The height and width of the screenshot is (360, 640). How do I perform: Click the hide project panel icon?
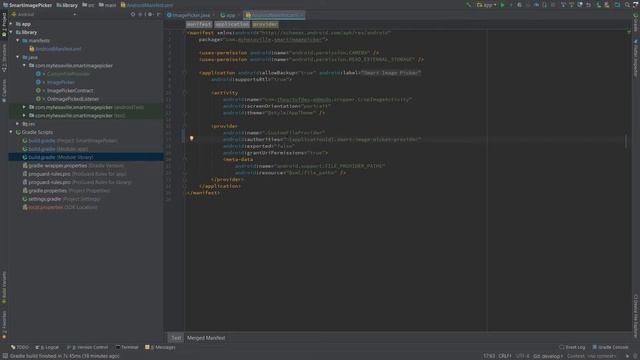159,14
